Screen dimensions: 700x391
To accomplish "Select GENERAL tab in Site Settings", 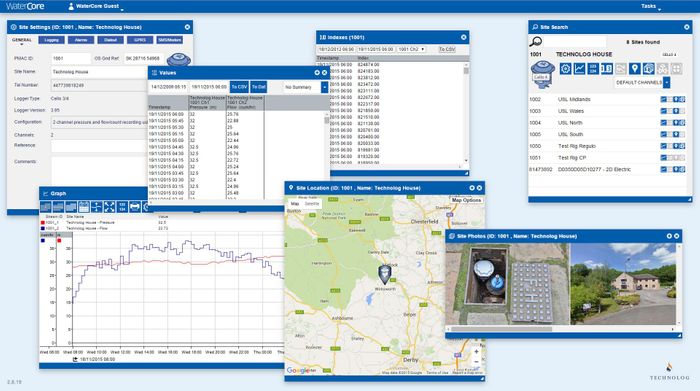I will click(x=21, y=40).
